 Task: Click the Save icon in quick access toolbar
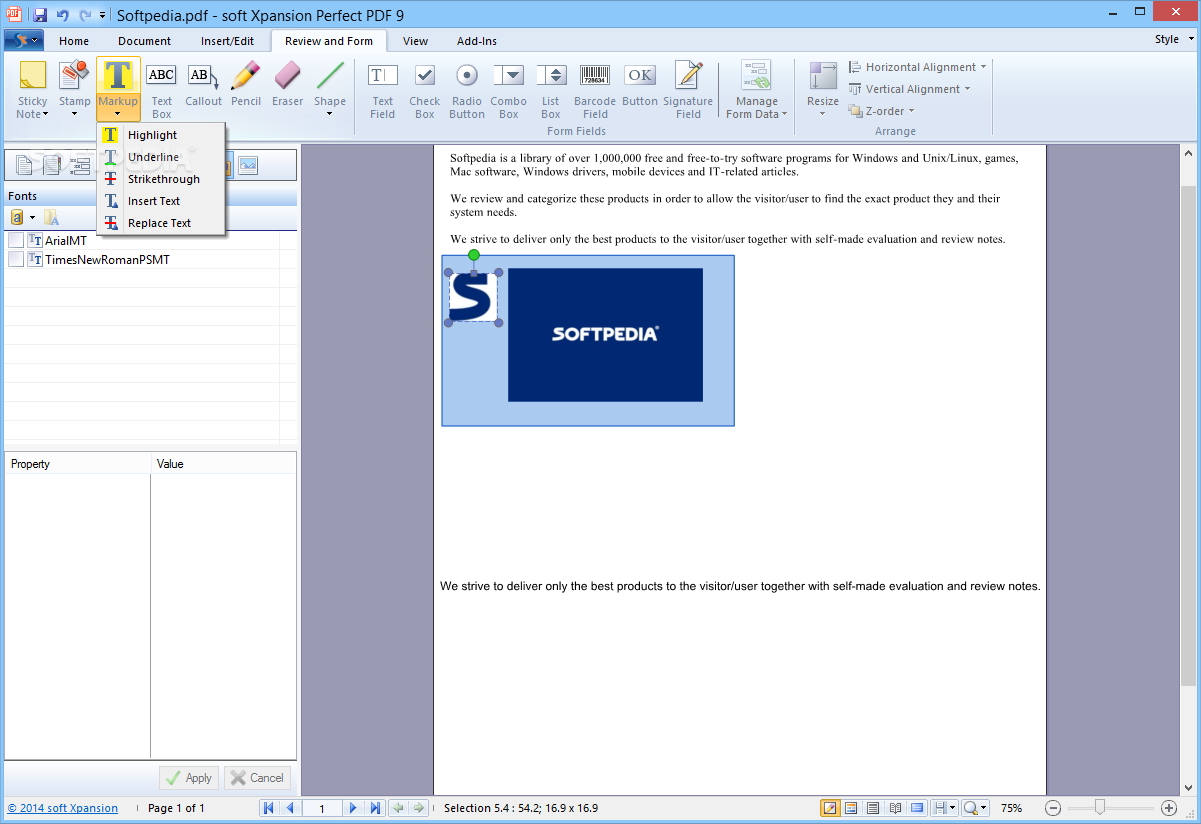[x=40, y=15]
